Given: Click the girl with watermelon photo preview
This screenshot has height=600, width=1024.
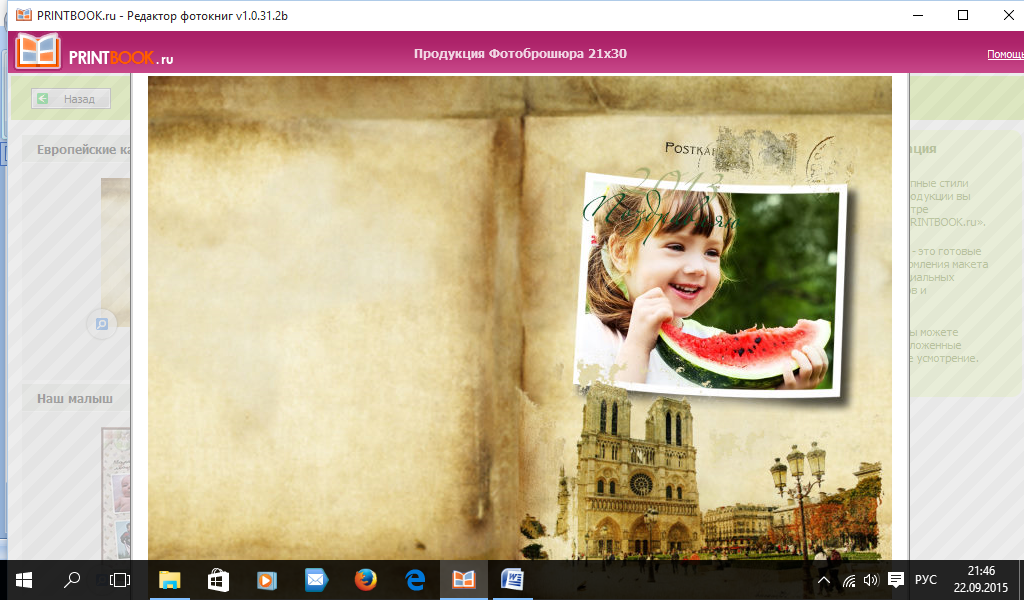Looking at the screenshot, I should (x=711, y=285).
